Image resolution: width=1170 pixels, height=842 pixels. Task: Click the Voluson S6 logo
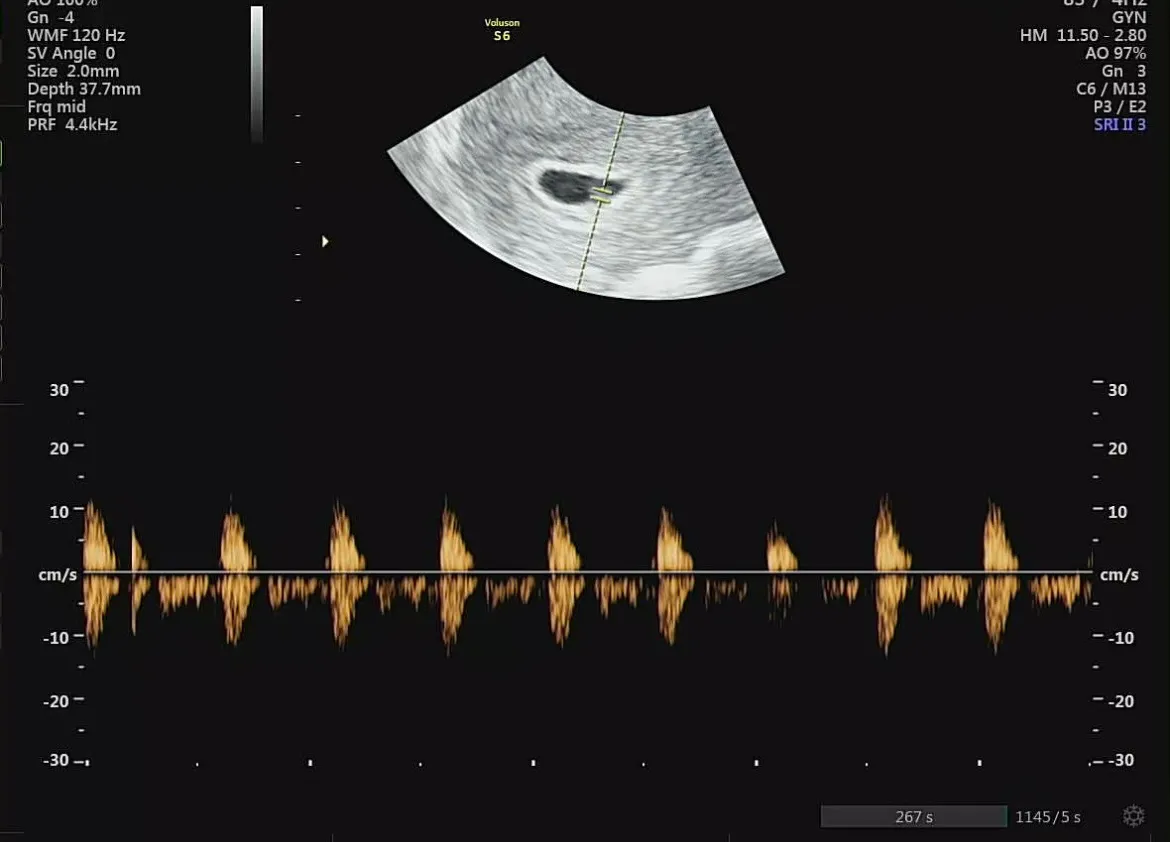click(x=502, y=30)
